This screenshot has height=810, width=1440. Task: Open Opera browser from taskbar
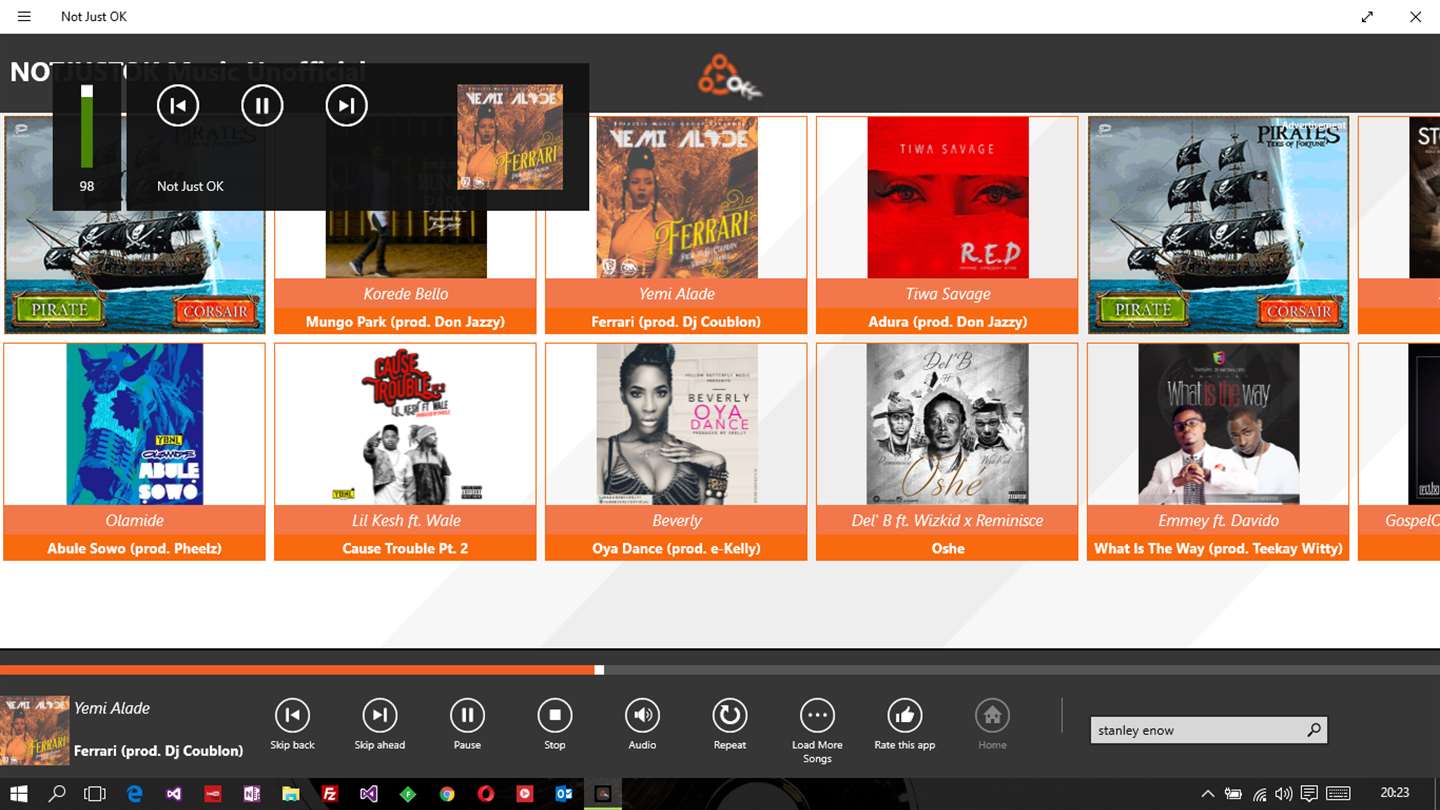point(486,794)
